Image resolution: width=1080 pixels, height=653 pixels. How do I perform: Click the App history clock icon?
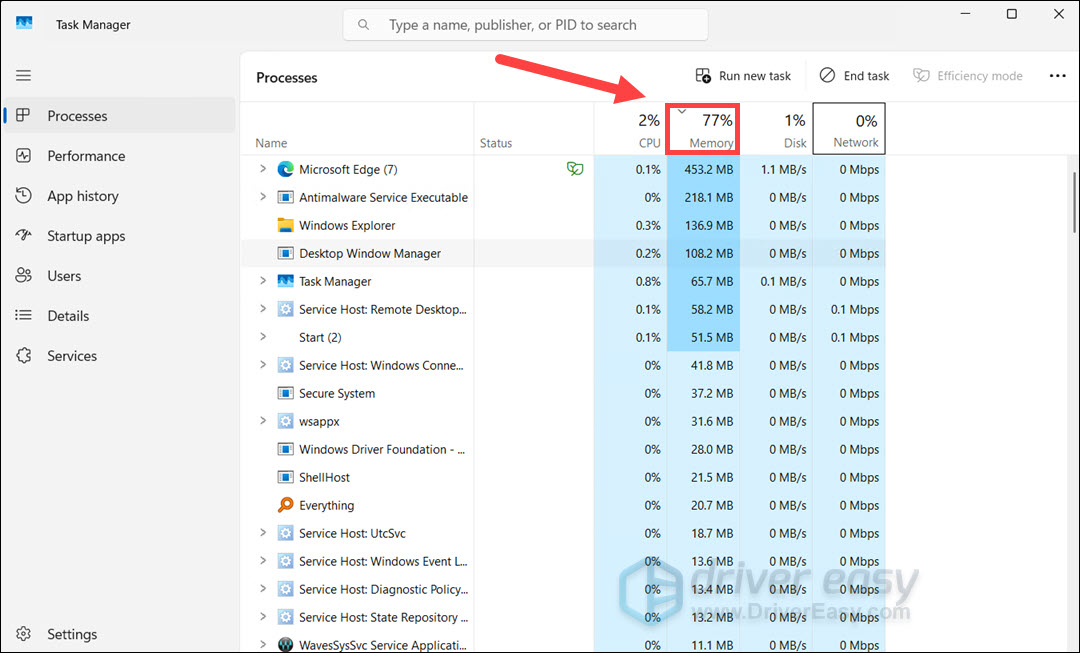pyautogui.click(x=23, y=195)
